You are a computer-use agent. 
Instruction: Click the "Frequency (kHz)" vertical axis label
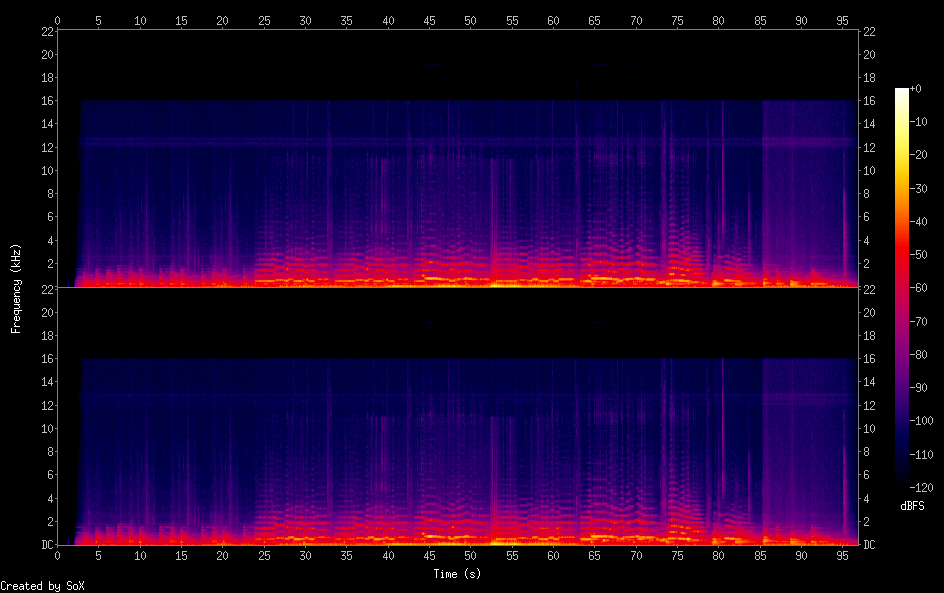[16, 288]
